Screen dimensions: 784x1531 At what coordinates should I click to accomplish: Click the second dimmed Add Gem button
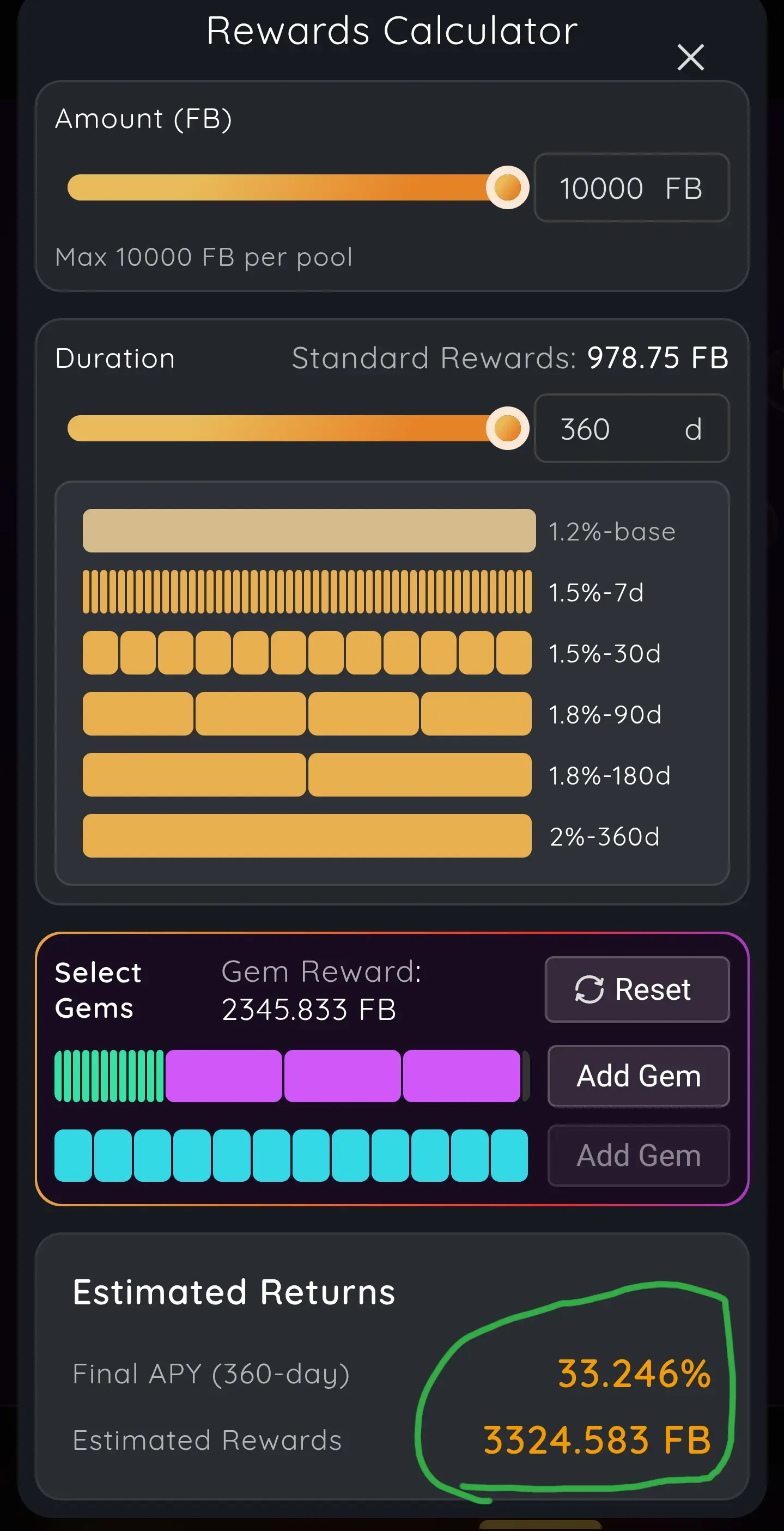(x=638, y=1156)
